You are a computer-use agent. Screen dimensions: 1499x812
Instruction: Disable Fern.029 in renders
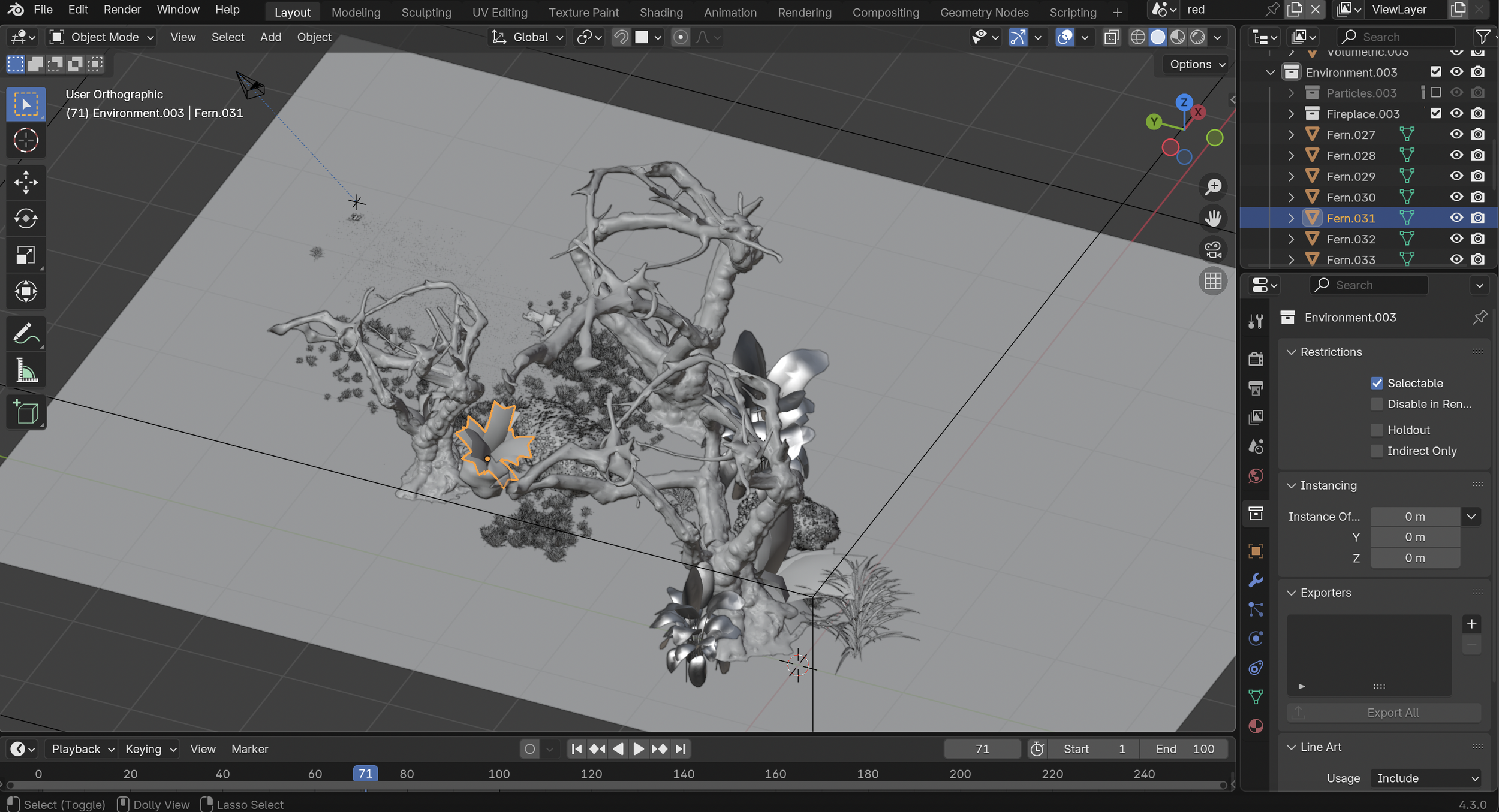(x=1478, y=176)
